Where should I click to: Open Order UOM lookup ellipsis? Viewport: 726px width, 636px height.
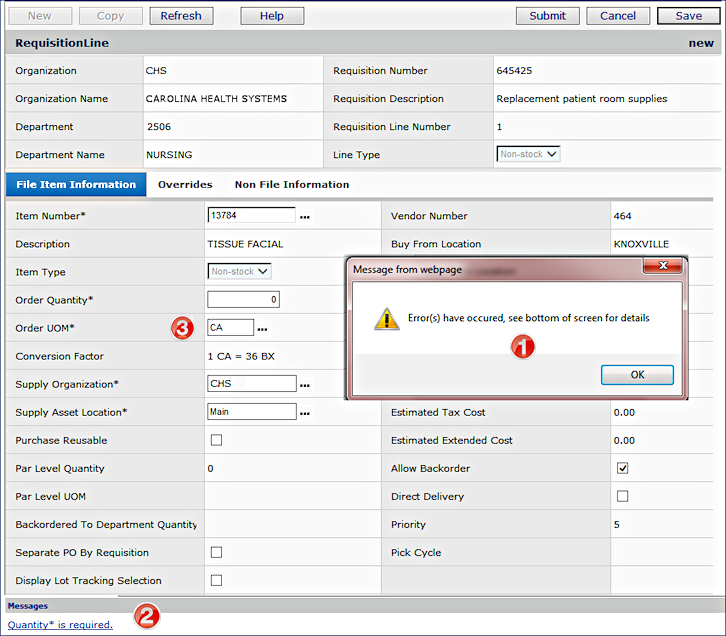tap(263, 329)
